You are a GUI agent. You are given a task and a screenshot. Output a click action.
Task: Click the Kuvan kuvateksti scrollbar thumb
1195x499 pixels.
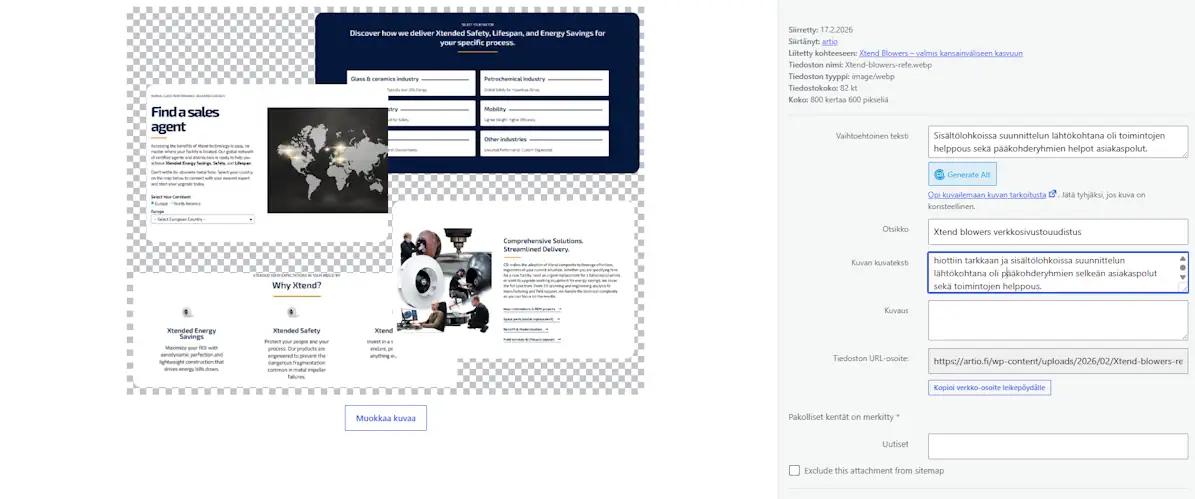pyautogui.click(x=1183, y=268)
